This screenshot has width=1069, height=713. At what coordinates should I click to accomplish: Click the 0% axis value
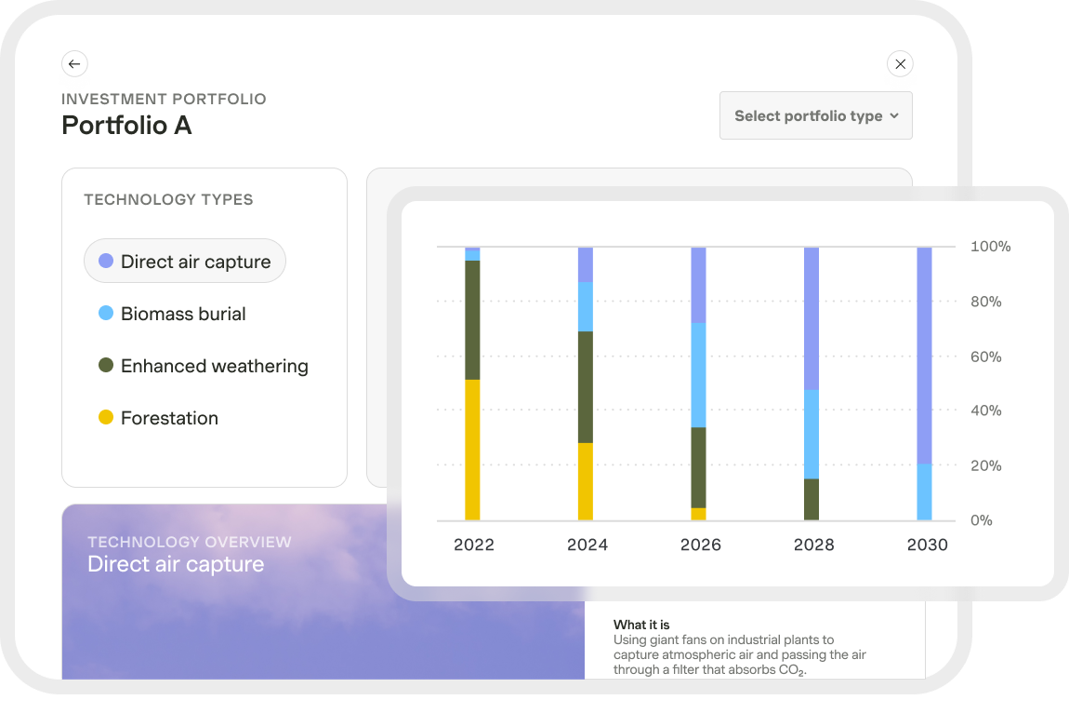point(981,520)
